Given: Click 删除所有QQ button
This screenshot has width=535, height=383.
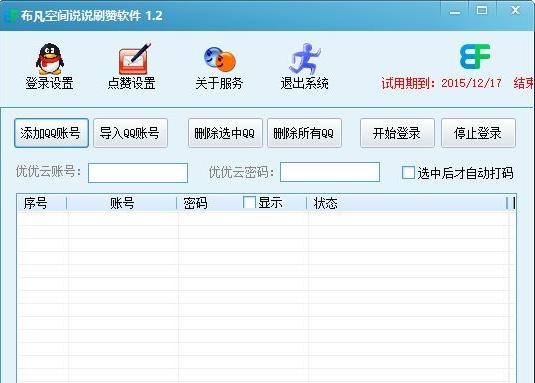Looking at the screenshot, I should tap(304, 133).
